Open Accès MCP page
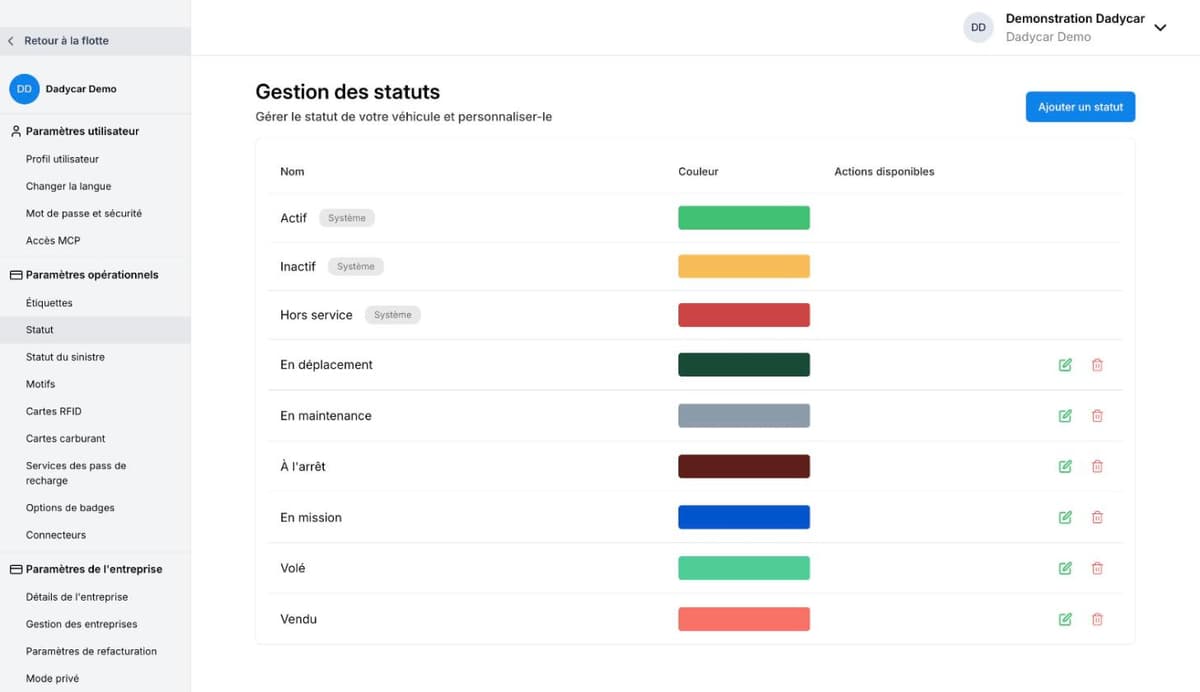 click(x=53, y=240)
